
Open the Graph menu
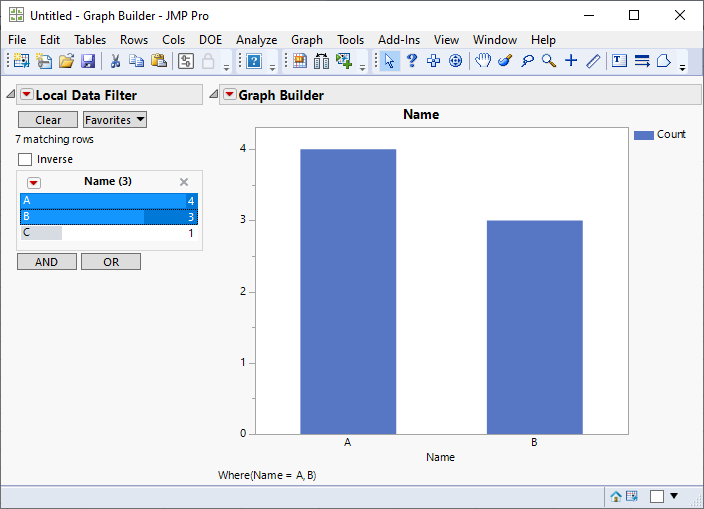click(x=307, y=40)
